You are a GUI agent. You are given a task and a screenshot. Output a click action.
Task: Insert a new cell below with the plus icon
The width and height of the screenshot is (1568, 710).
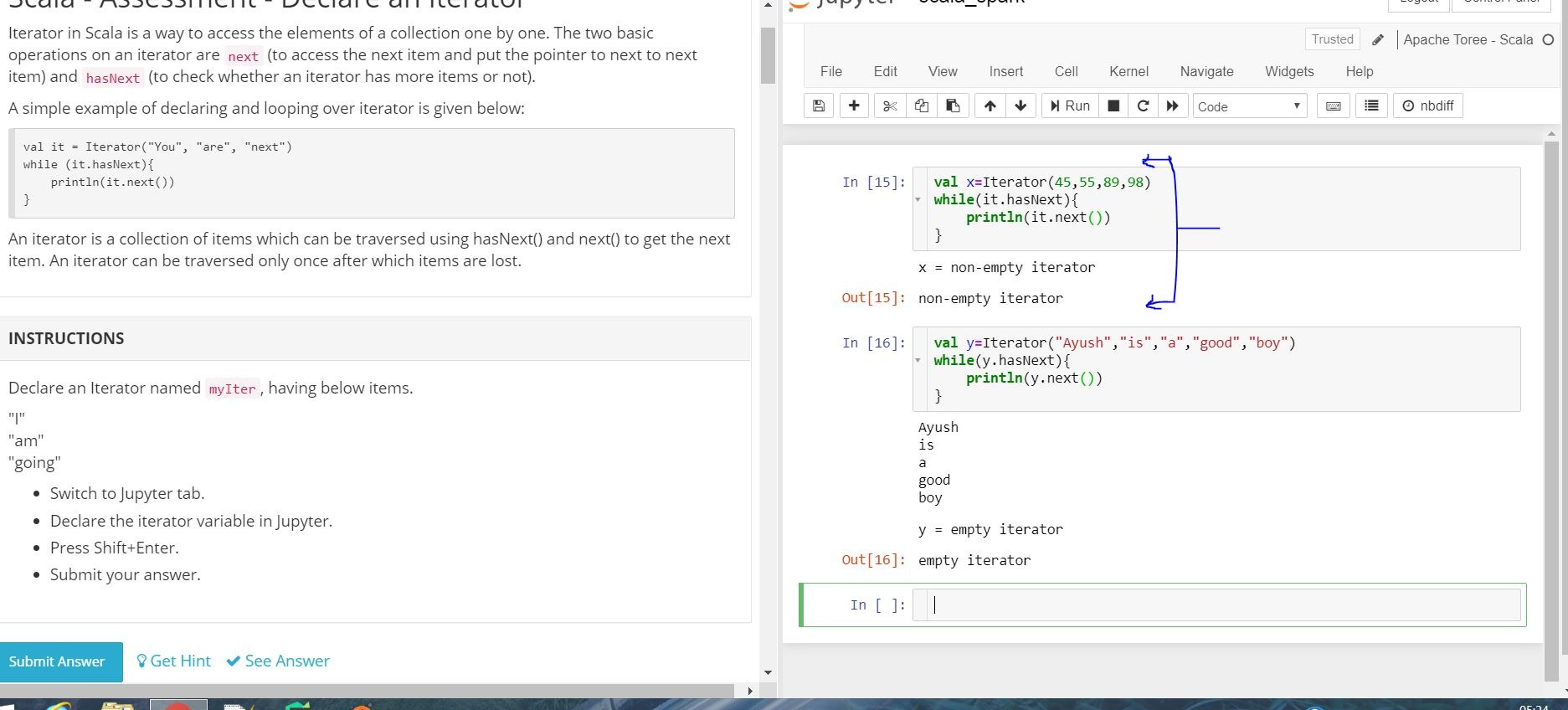point(854,105)
